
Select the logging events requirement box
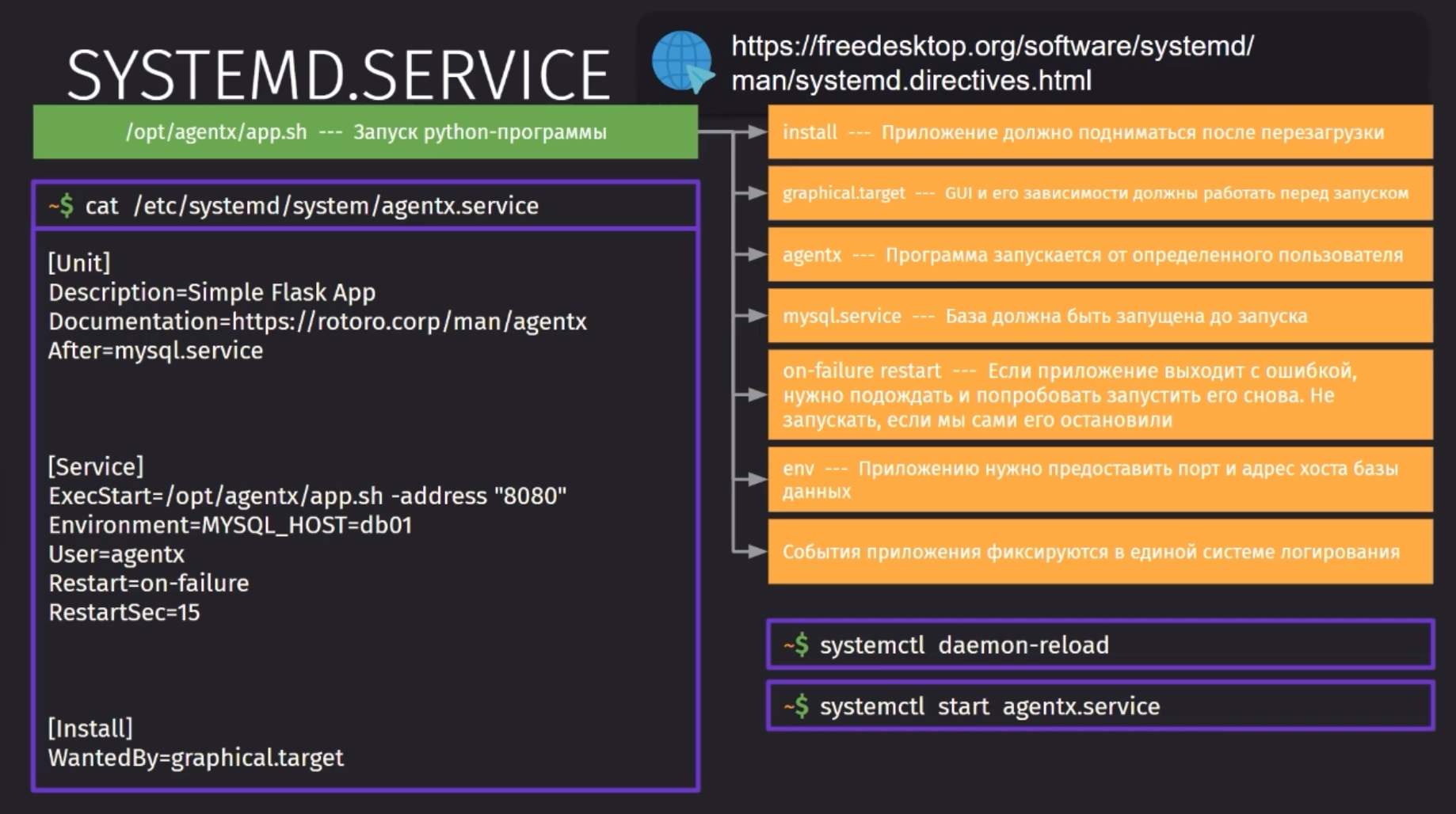pyautogui.click(x=1100, y=552)
